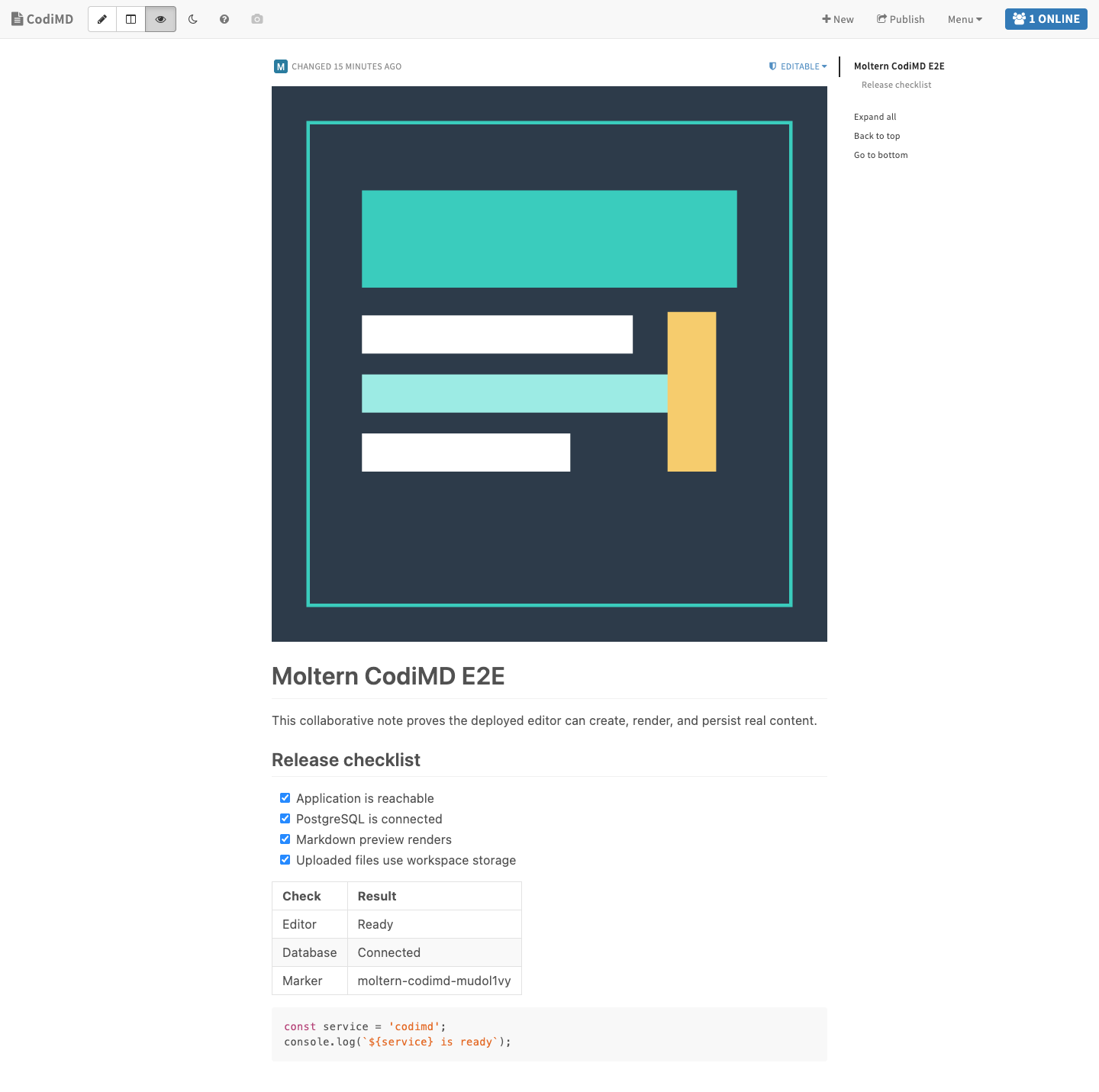The width and height of the screenshot is (1099, 1092).
Task: Select the Ready table cell
Action: click(x=434, y=924)
